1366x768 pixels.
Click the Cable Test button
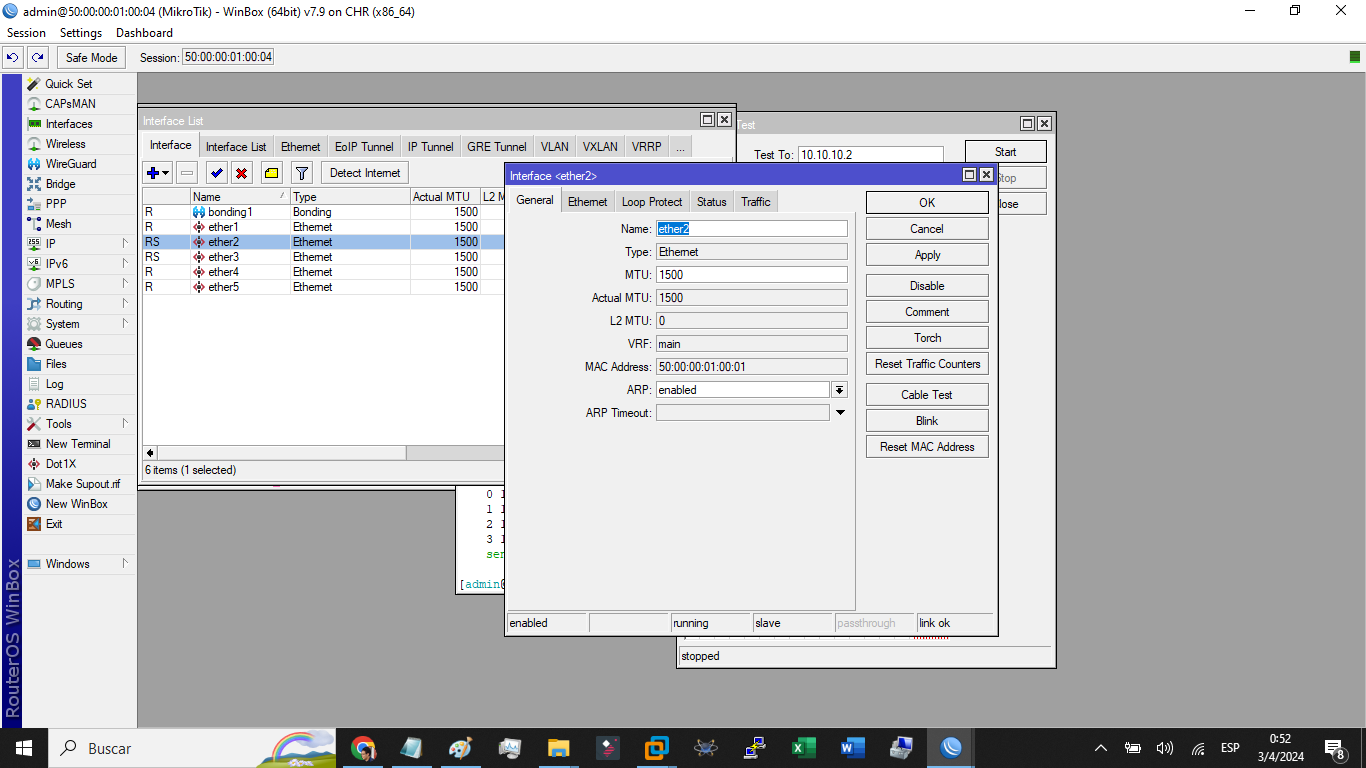[927, 395]
